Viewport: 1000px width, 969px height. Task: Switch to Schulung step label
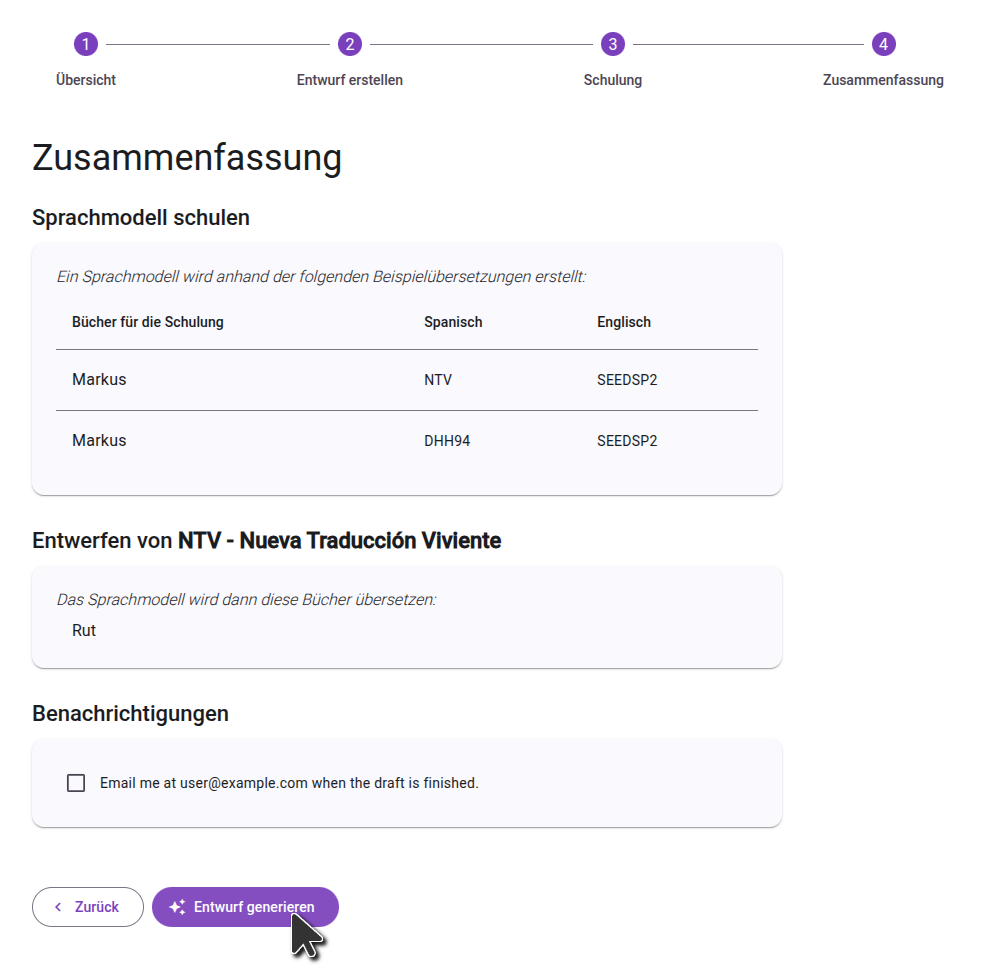(x=613, y=80)
